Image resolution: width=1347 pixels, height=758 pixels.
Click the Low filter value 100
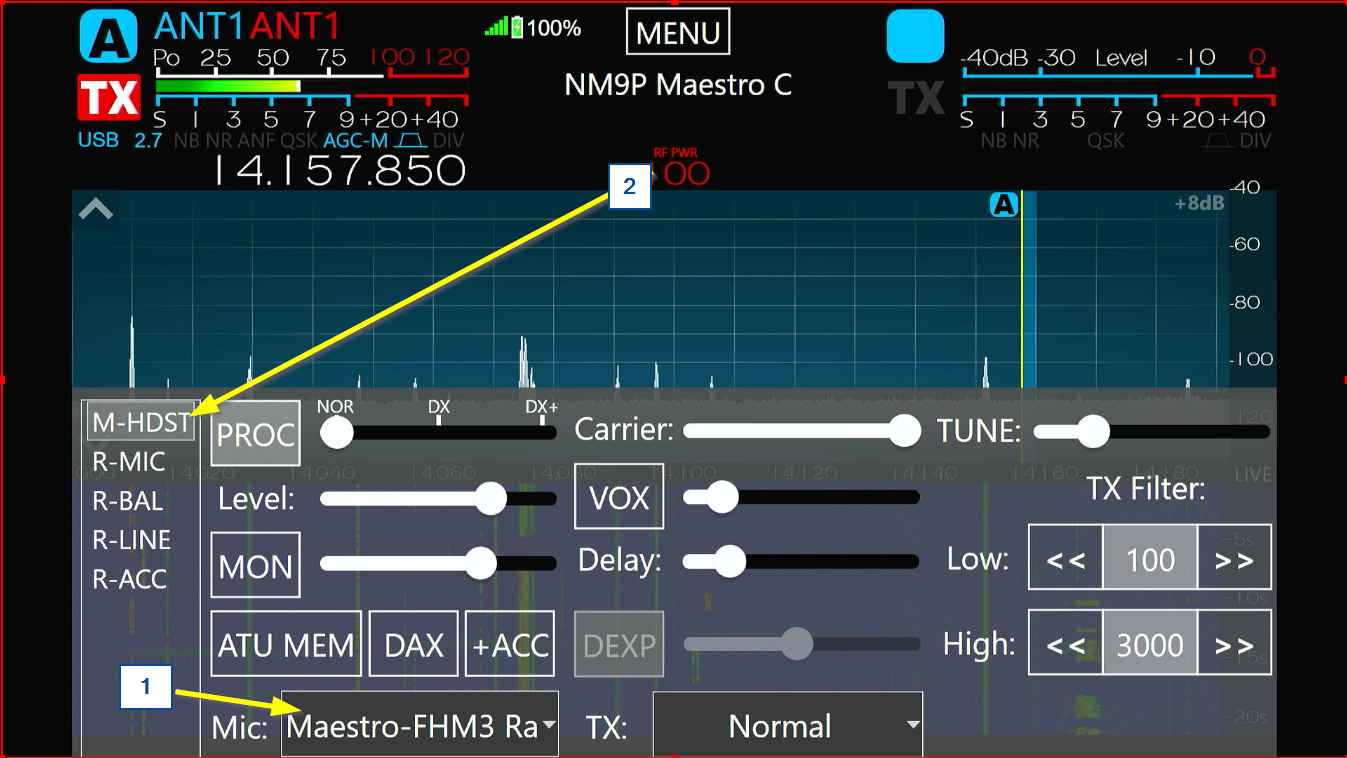1150,559
